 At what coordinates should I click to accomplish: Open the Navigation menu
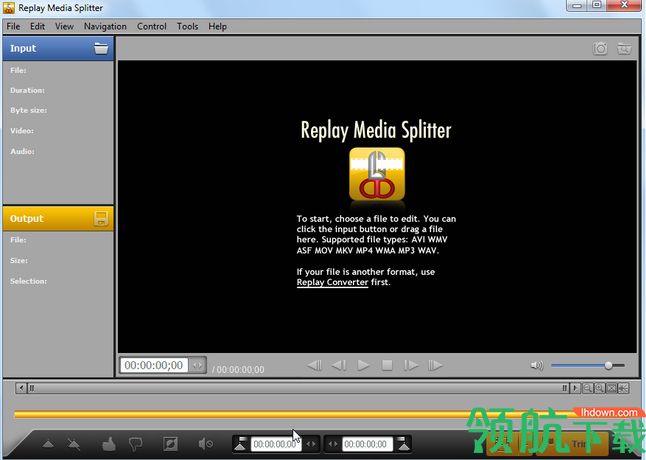click(x=105, y=26)
